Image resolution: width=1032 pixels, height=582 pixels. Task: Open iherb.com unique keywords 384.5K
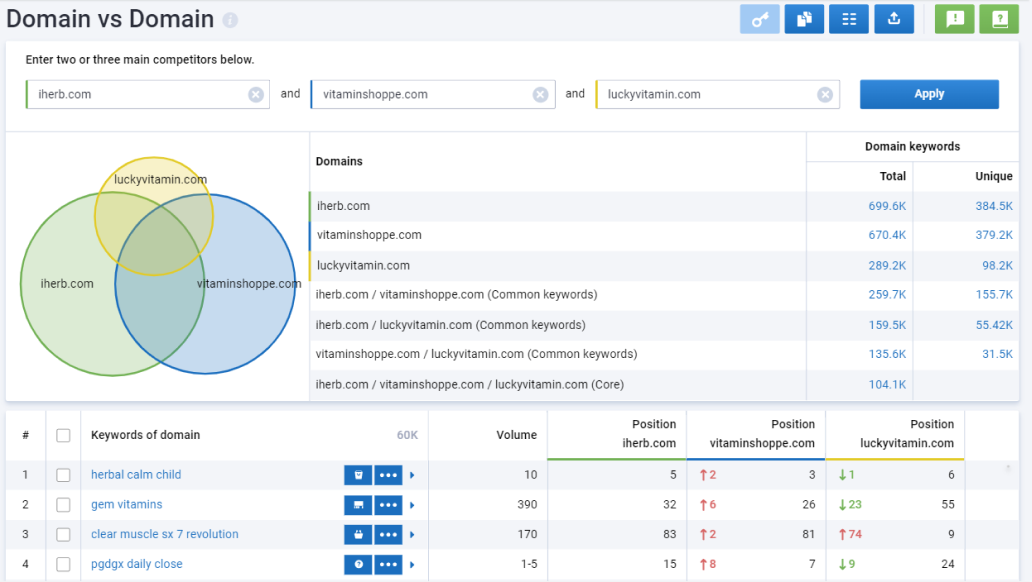pyautogui.click(x=994, y=206)
